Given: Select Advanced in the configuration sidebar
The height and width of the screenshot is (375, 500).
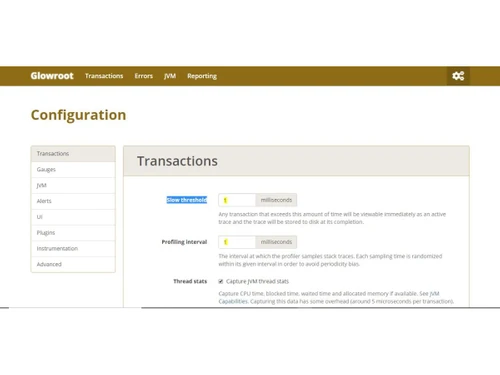Looking at the screenshot, I should coord(73,264).
